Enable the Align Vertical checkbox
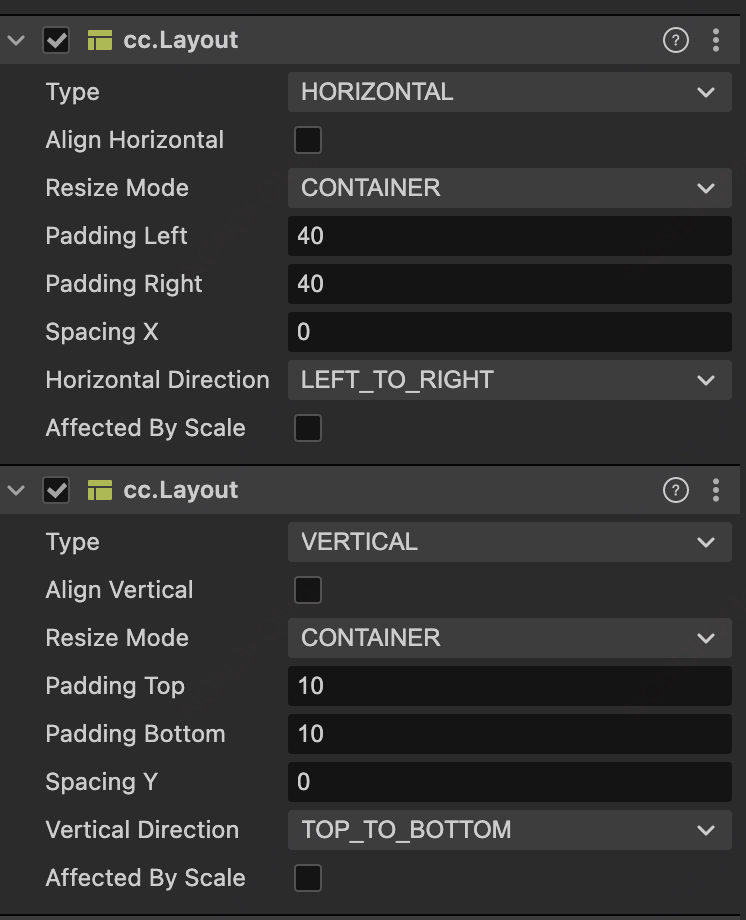Viewport: 746px width, 920px height. click(x=308, y=590)
